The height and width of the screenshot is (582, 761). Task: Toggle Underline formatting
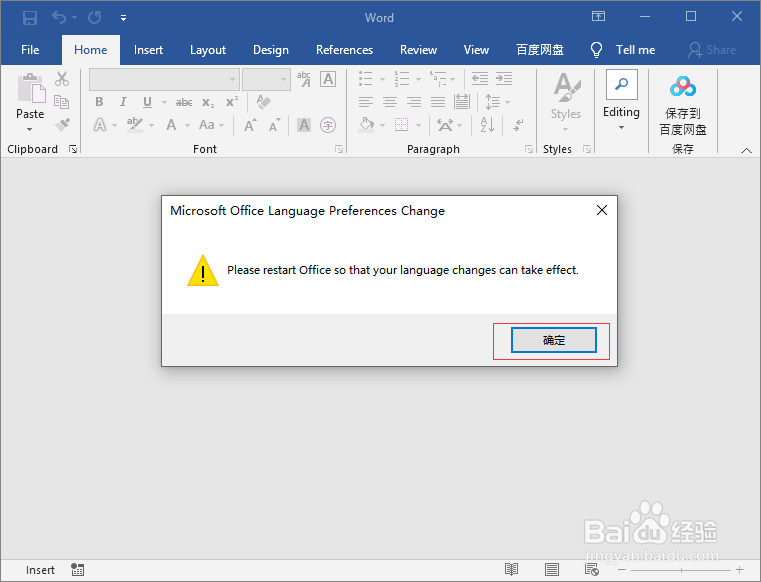coord(148,102)
